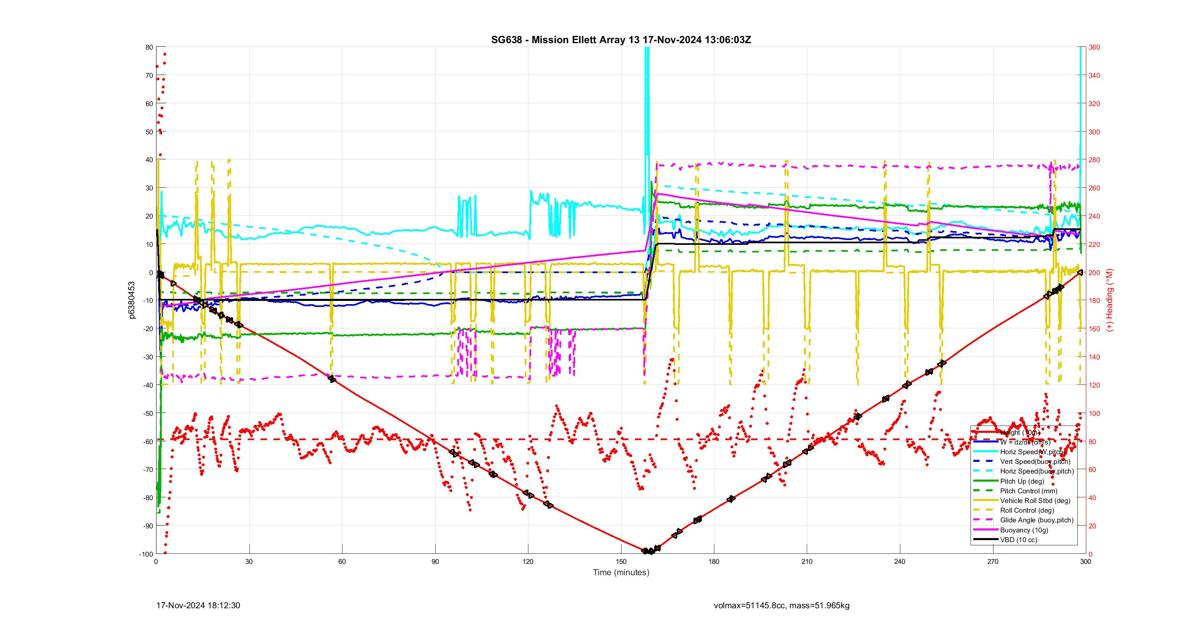Image resolution: width=1200 pixels, height=622 pixels.
Task: Click the '360' tick on the heading axis
Action: point(1095,47)
